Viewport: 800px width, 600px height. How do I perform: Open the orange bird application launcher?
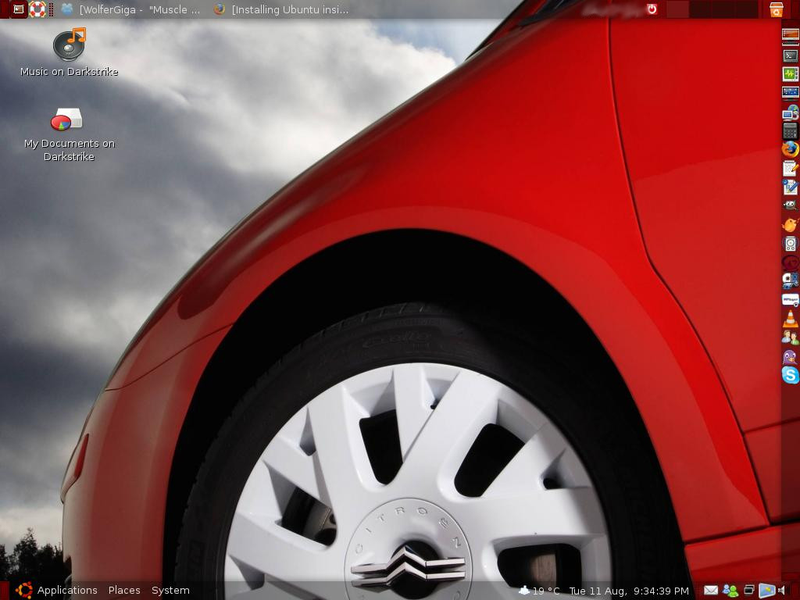point(790,224)
